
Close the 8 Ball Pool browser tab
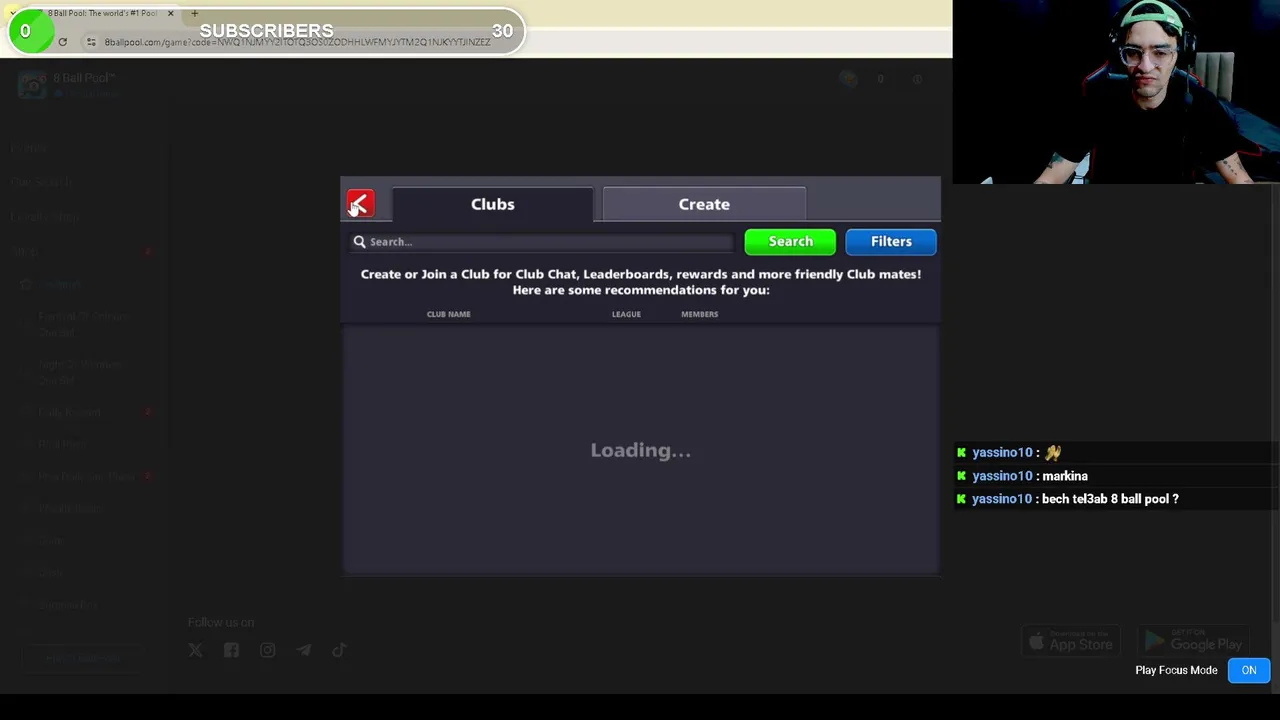click(x=170, y=13)
